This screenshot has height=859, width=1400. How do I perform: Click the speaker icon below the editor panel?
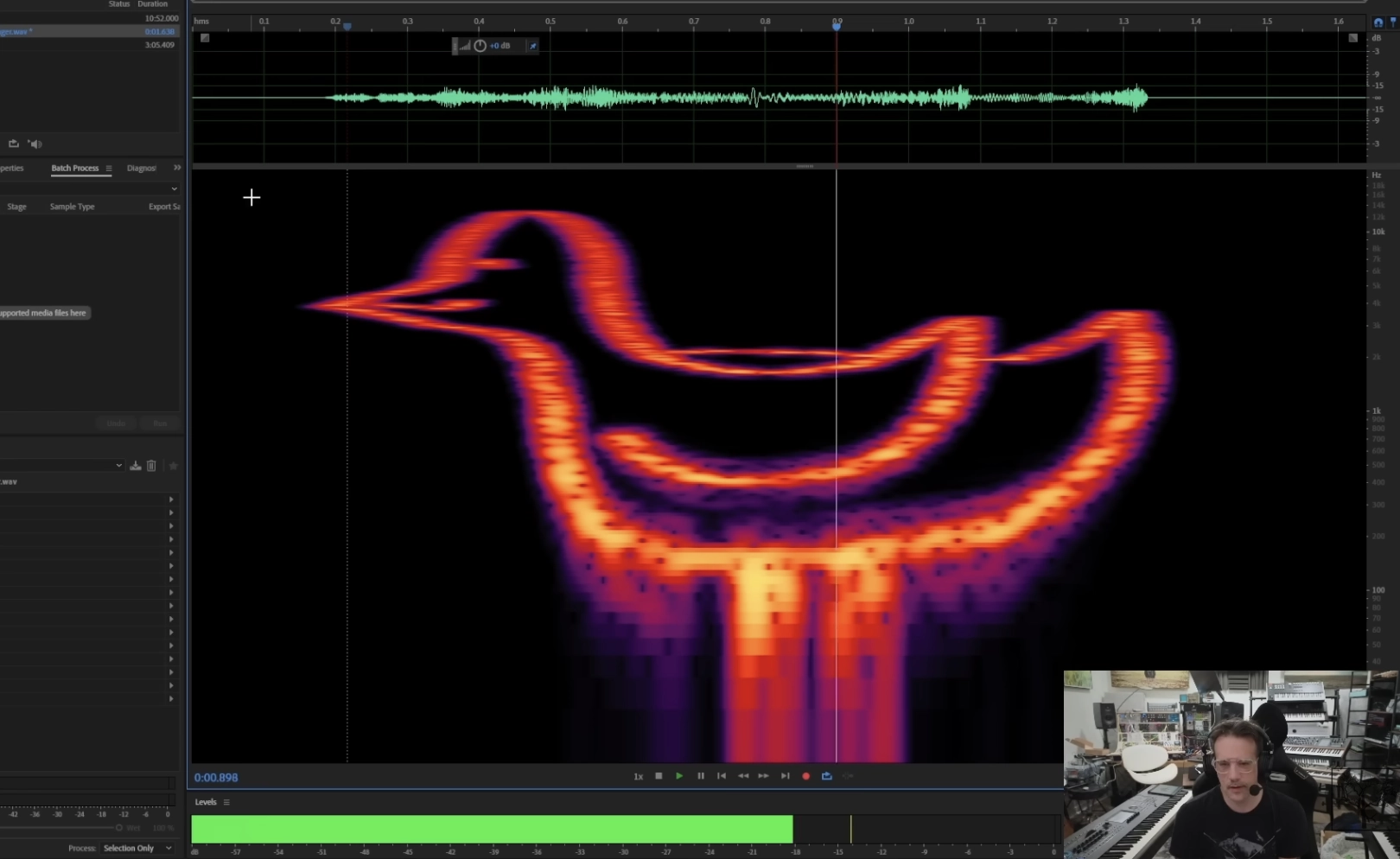[x=35, y=143]
